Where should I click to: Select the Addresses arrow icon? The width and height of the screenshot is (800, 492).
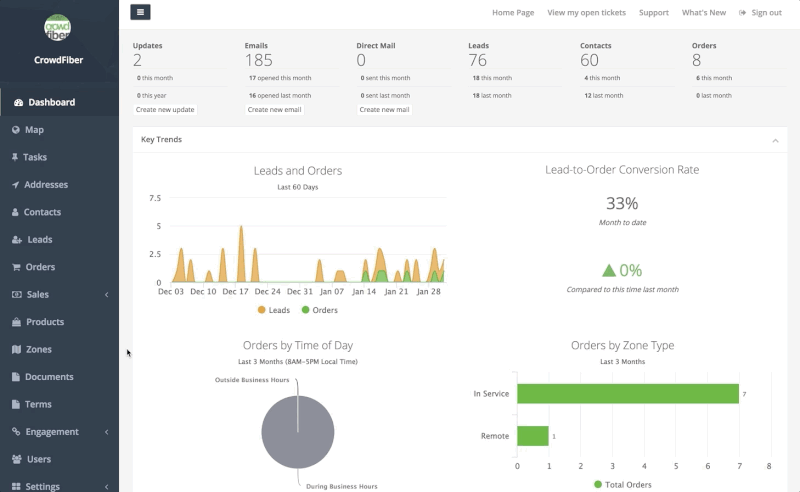16,185
